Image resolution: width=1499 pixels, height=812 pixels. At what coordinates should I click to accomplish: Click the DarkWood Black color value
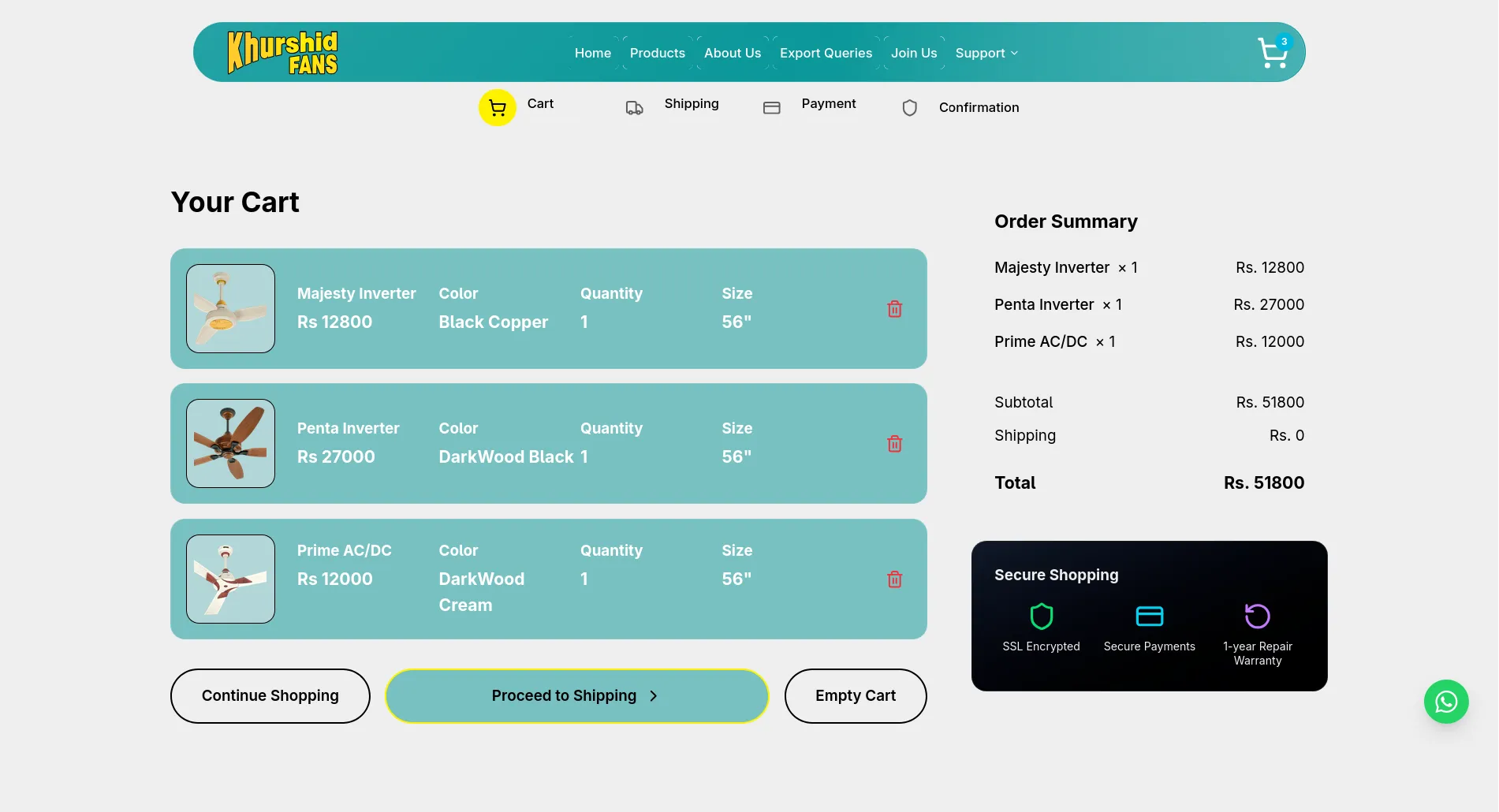pyautogui.click(x=506, y=456)
